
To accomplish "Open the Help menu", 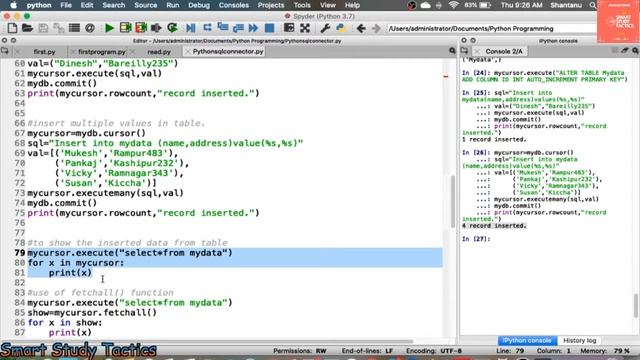I will [x=352, y=5].
